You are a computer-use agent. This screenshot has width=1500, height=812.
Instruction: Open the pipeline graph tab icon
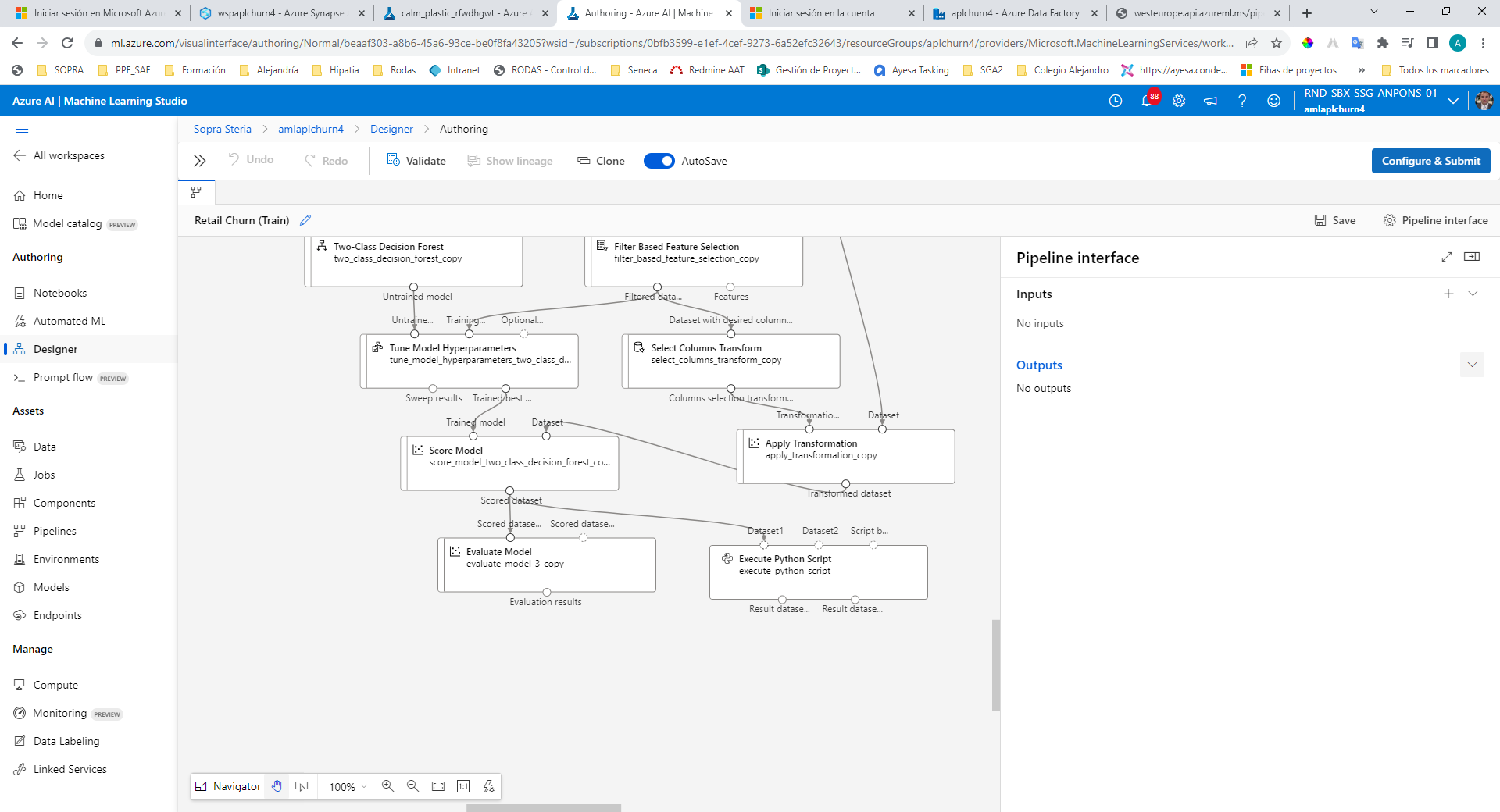[x=196, y=191]
